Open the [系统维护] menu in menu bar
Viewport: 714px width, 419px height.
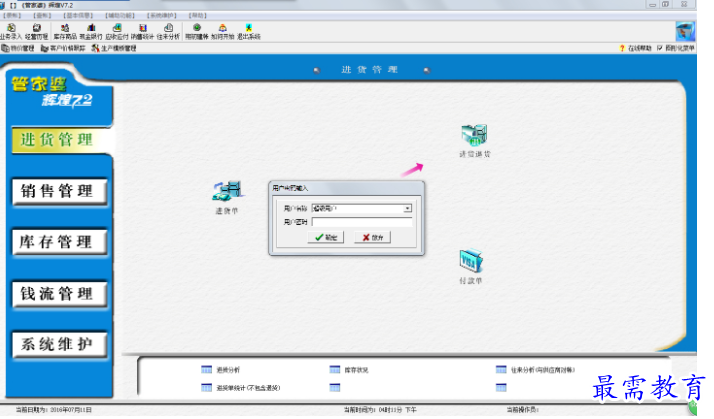point(162,15)
